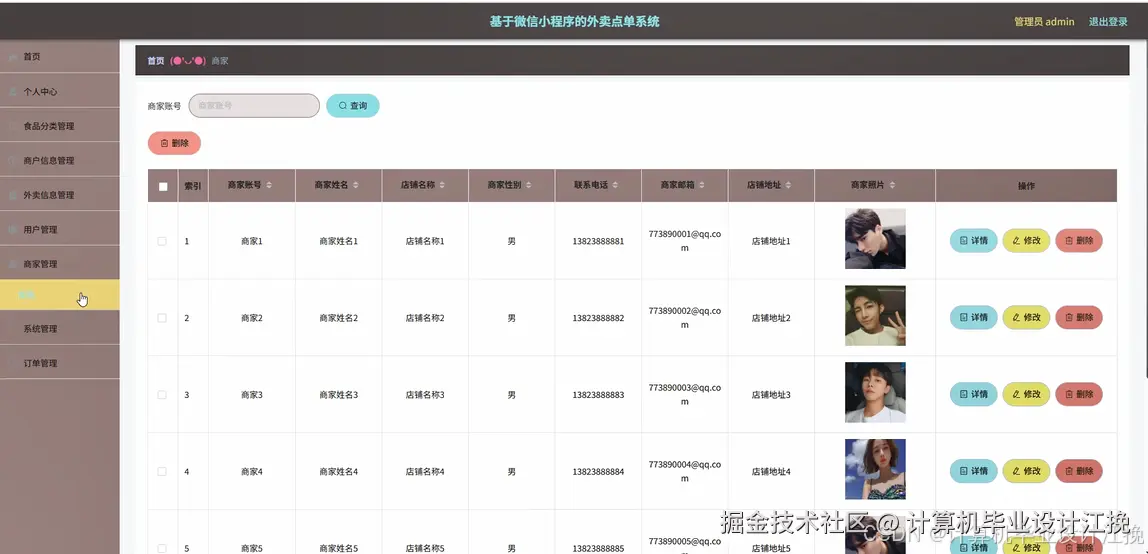Screen dimensions: 1148x554
Task: Open 首页 in the sidebar
Action: pos(59,56)
